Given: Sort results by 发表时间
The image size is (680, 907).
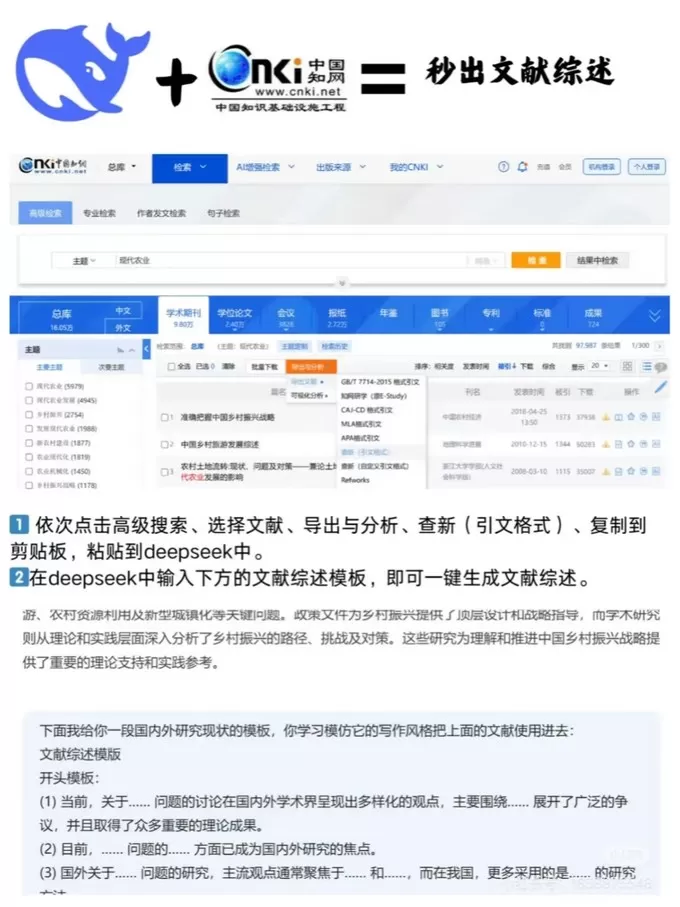Looking at the screenshot, I should pos(477,366).
